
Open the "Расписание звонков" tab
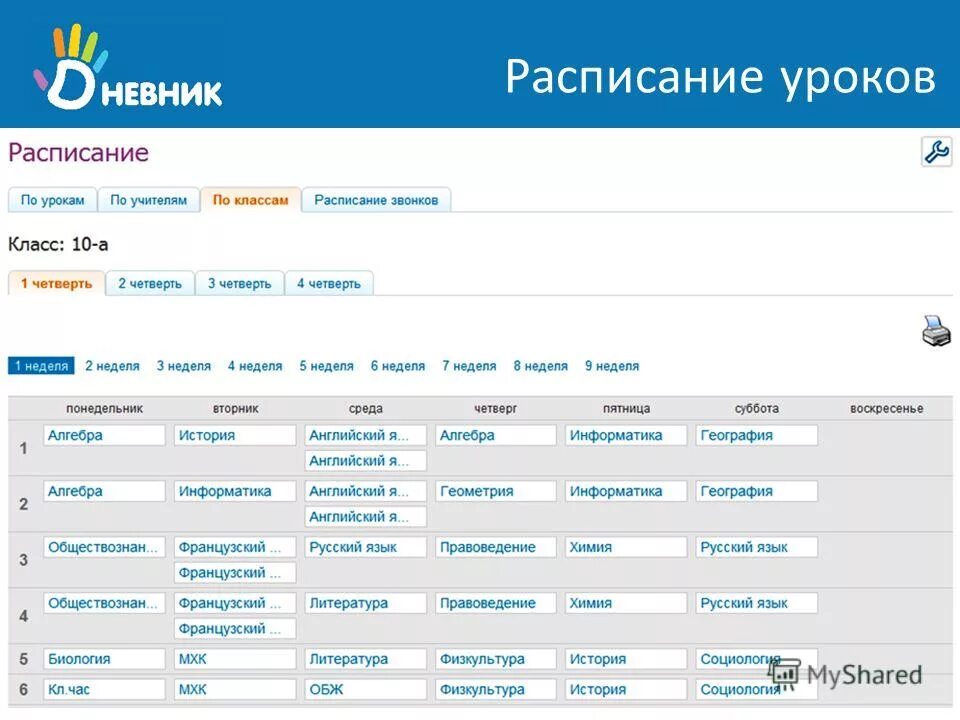click(377, 199)
